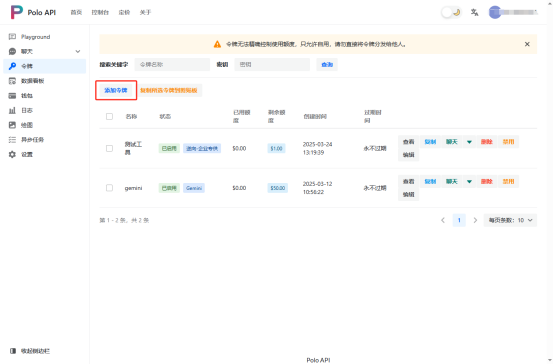Click 编辑 for the 测试工具 token
554x364 pixels.
[408, 155]
